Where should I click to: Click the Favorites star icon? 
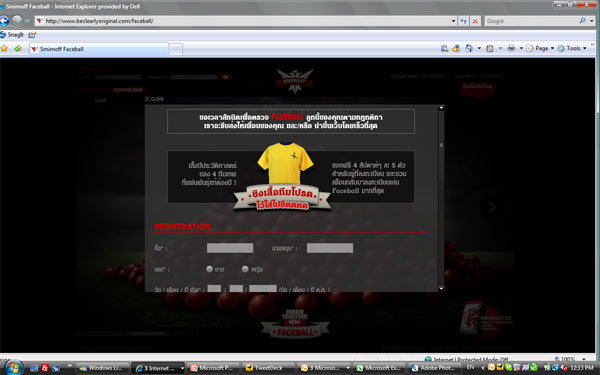point(4,49)
